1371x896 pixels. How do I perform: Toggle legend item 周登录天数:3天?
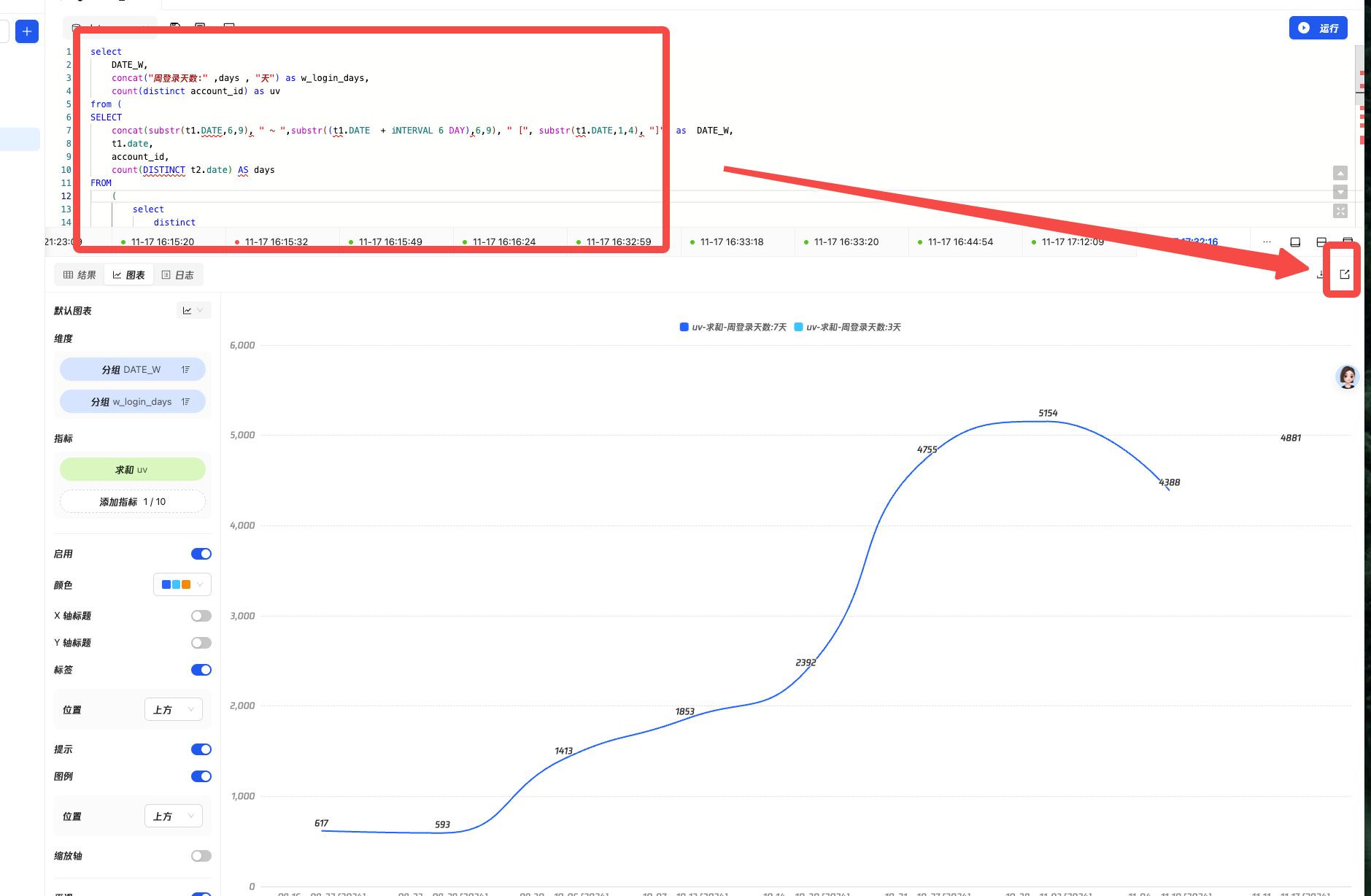click(847, 327)
